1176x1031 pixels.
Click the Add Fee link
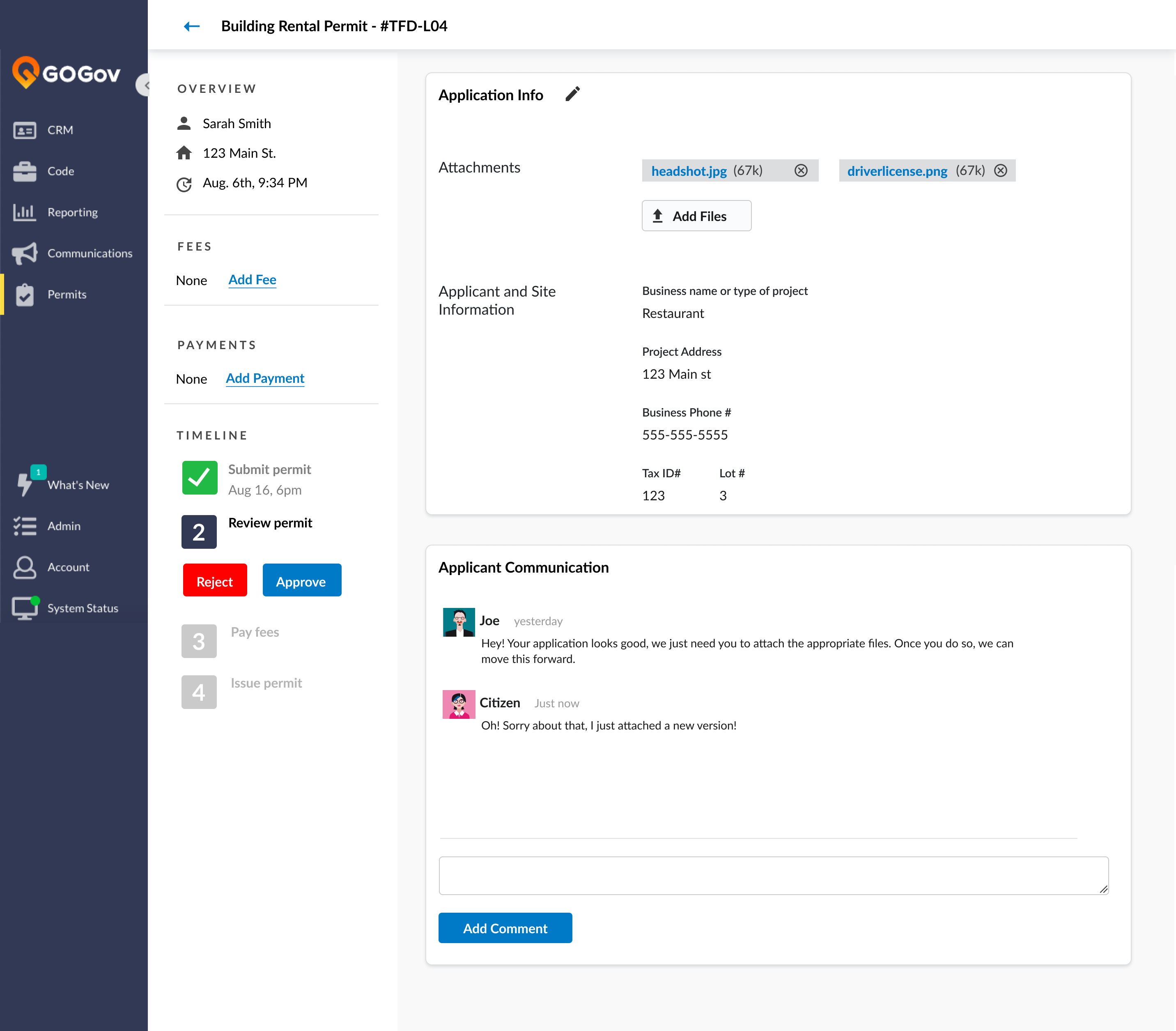[x=253, y=280]
